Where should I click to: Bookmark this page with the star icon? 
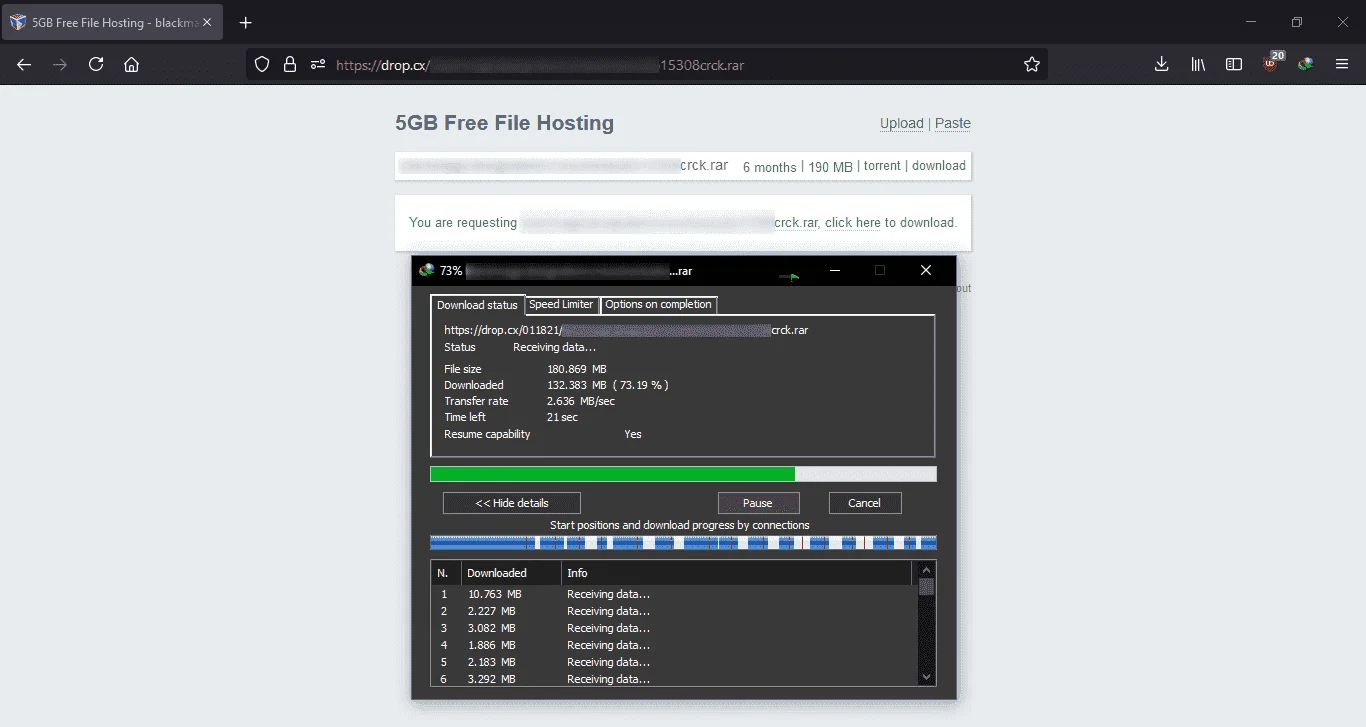(1032, 65)
